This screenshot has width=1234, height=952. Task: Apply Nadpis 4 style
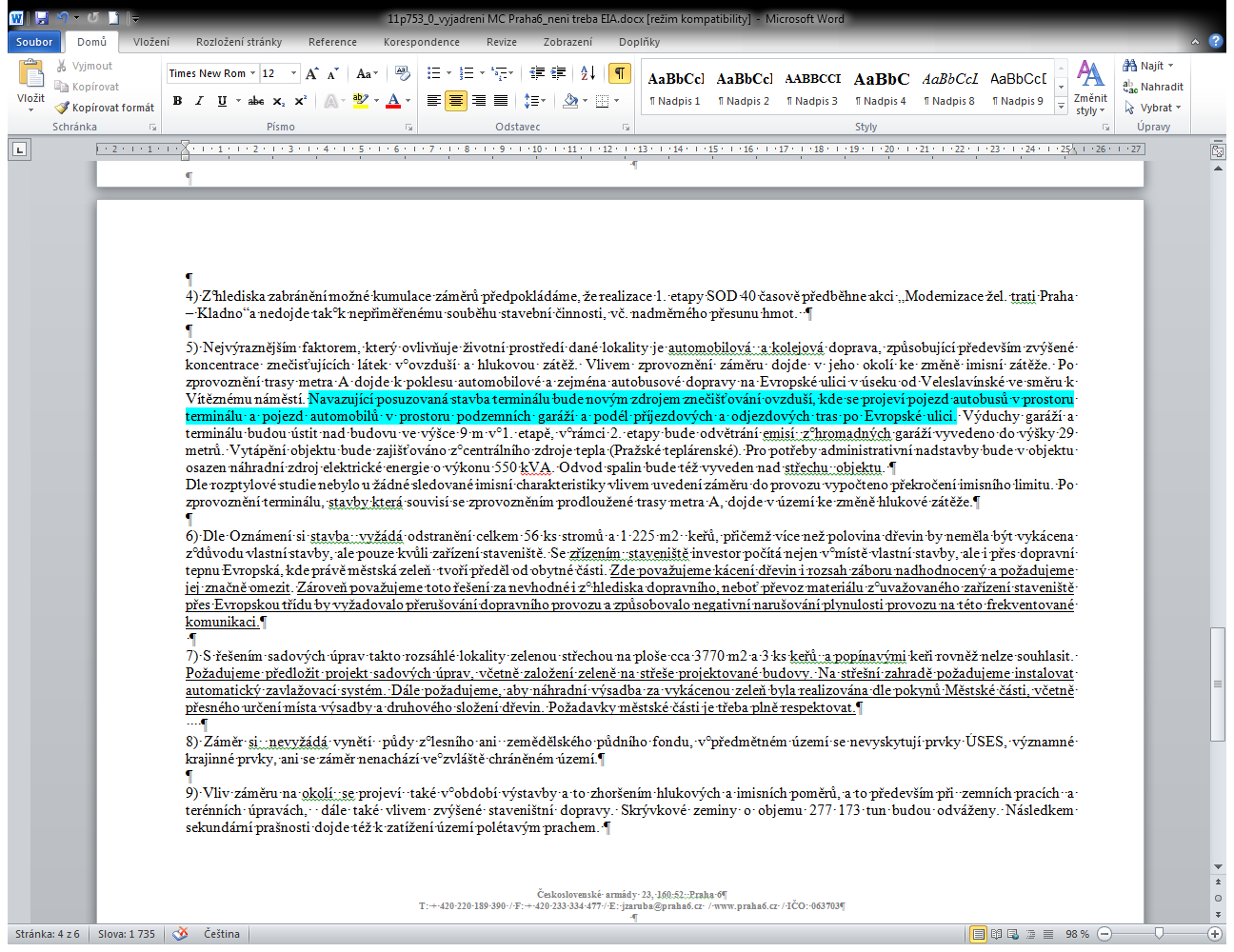click(881, 89)
